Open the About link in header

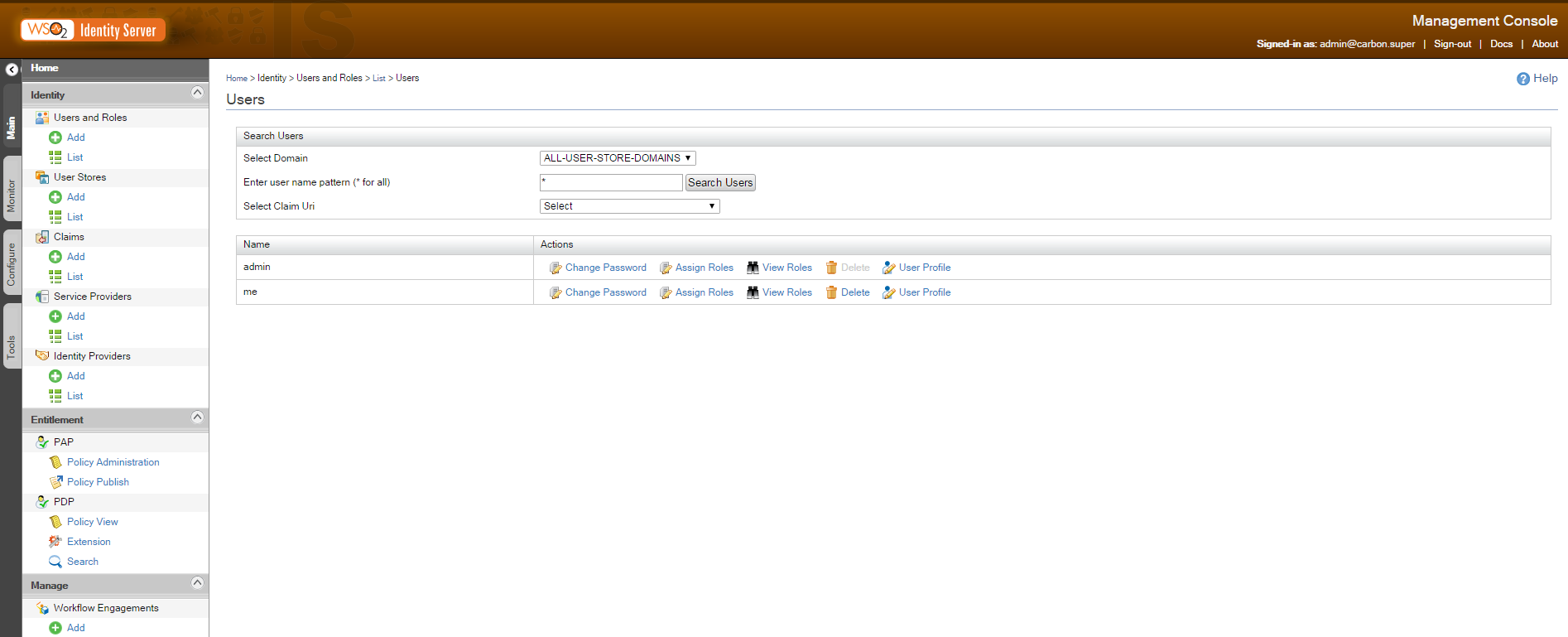point(1545,44)
